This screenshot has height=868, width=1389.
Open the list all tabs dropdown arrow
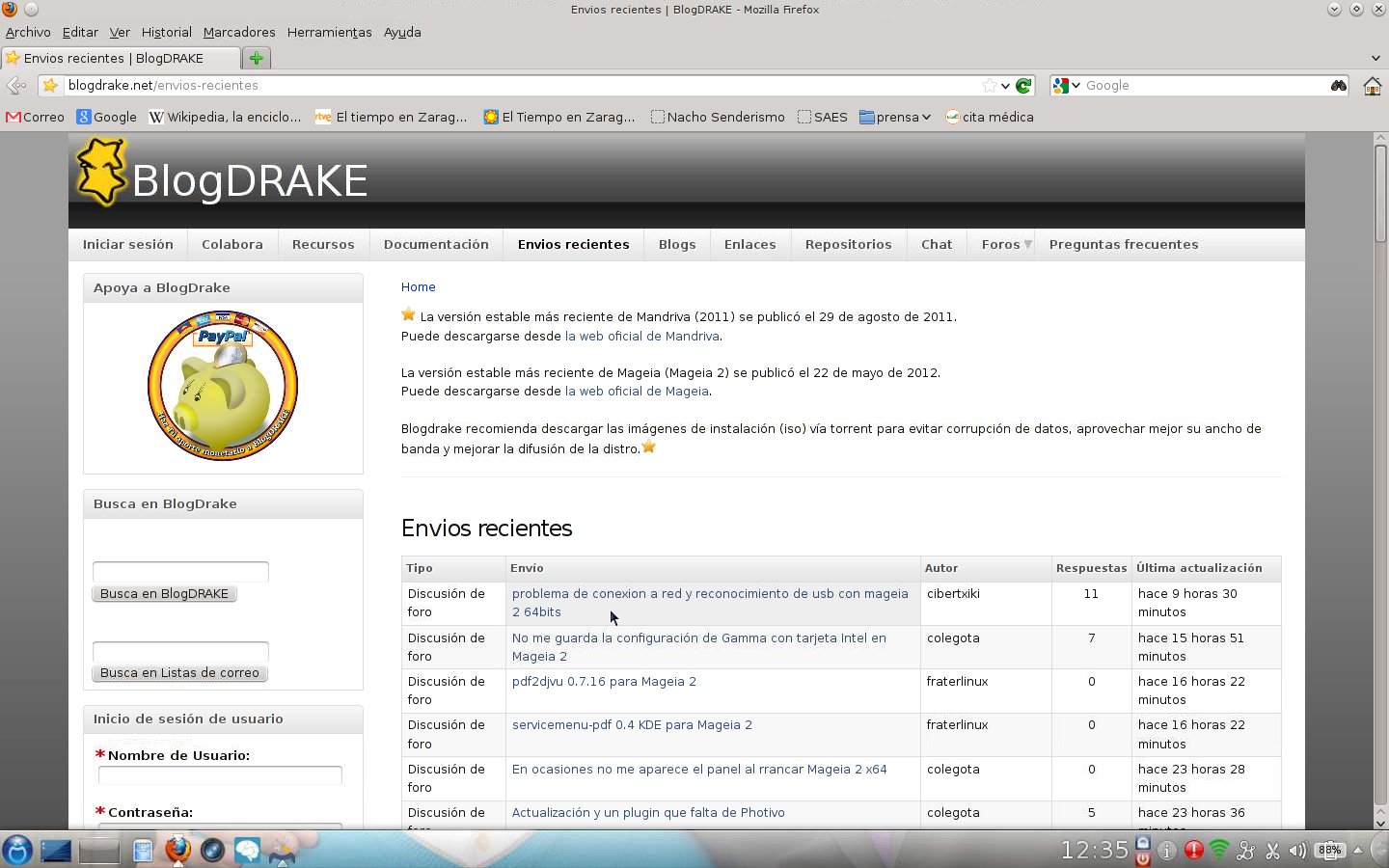click(x=1375, y=58)
